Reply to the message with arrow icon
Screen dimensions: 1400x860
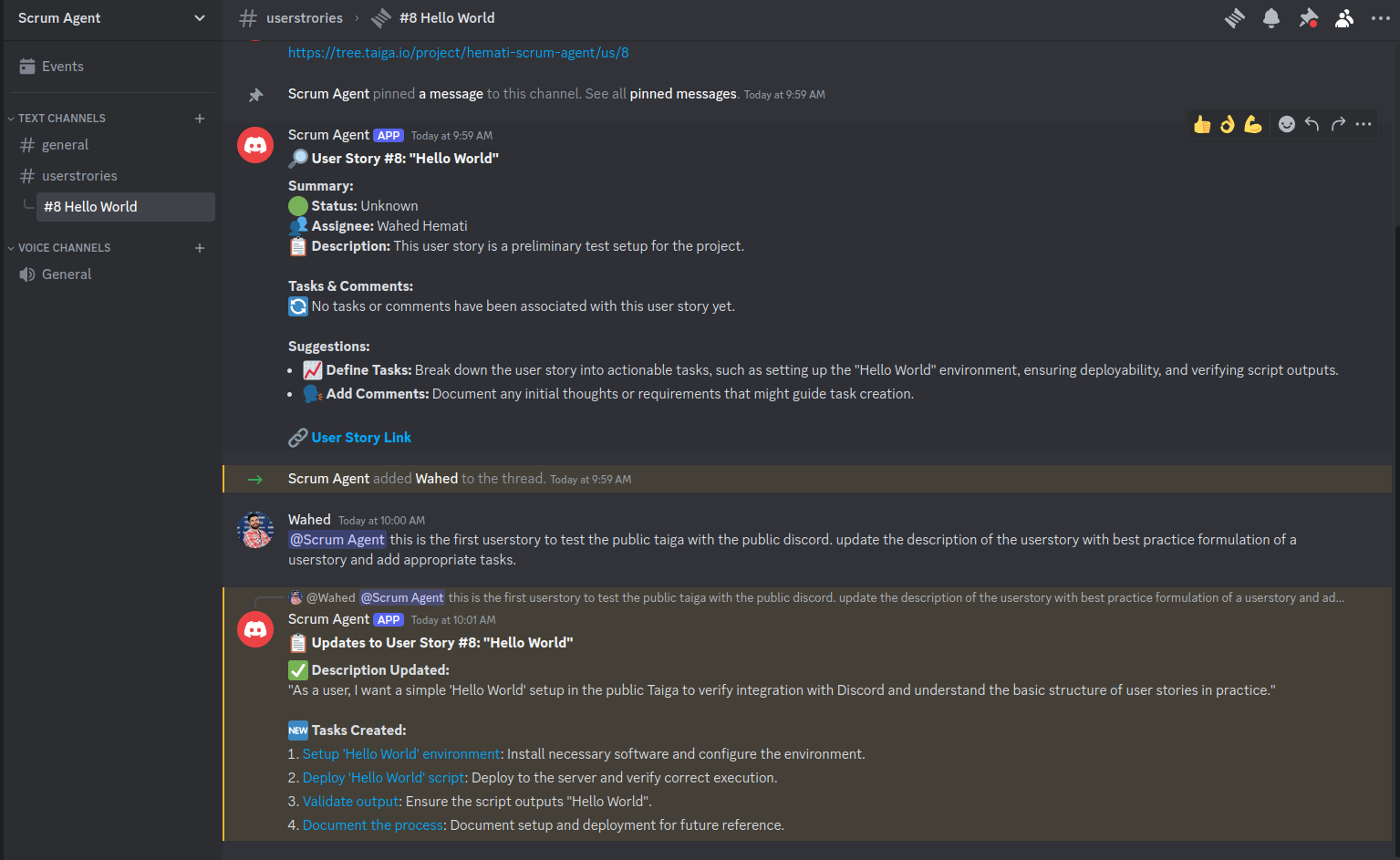point(1312,124)
